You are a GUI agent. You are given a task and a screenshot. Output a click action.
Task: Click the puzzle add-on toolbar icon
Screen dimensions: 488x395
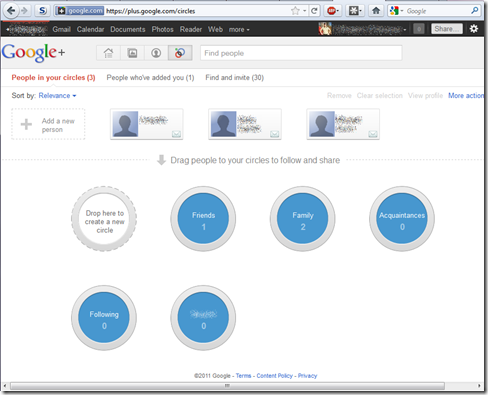(x=355, y=11)
